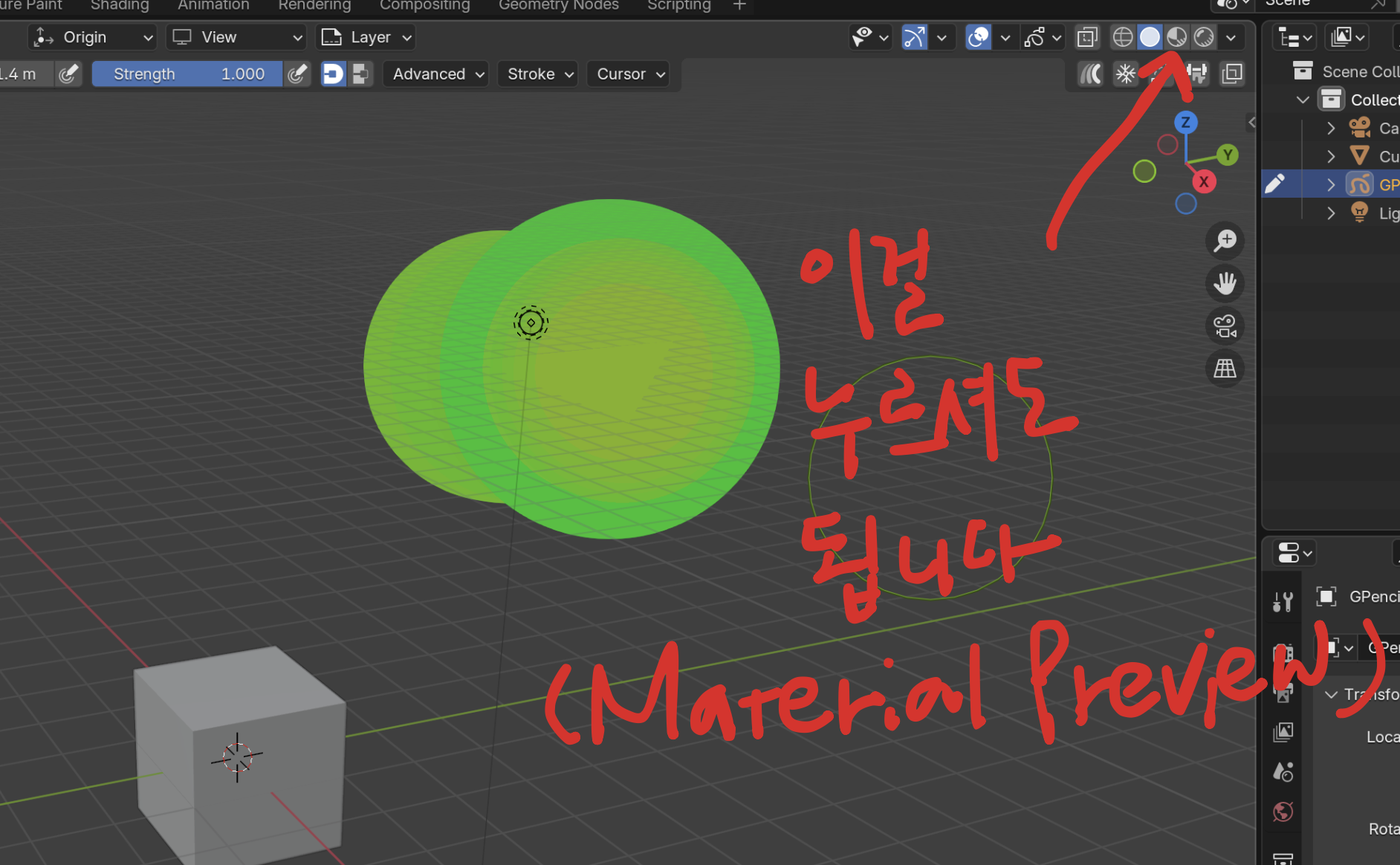Click the hollow green negative Y gizmo circle
This screenshot has height=865, width=1400.
click(x=1144, y=171)
